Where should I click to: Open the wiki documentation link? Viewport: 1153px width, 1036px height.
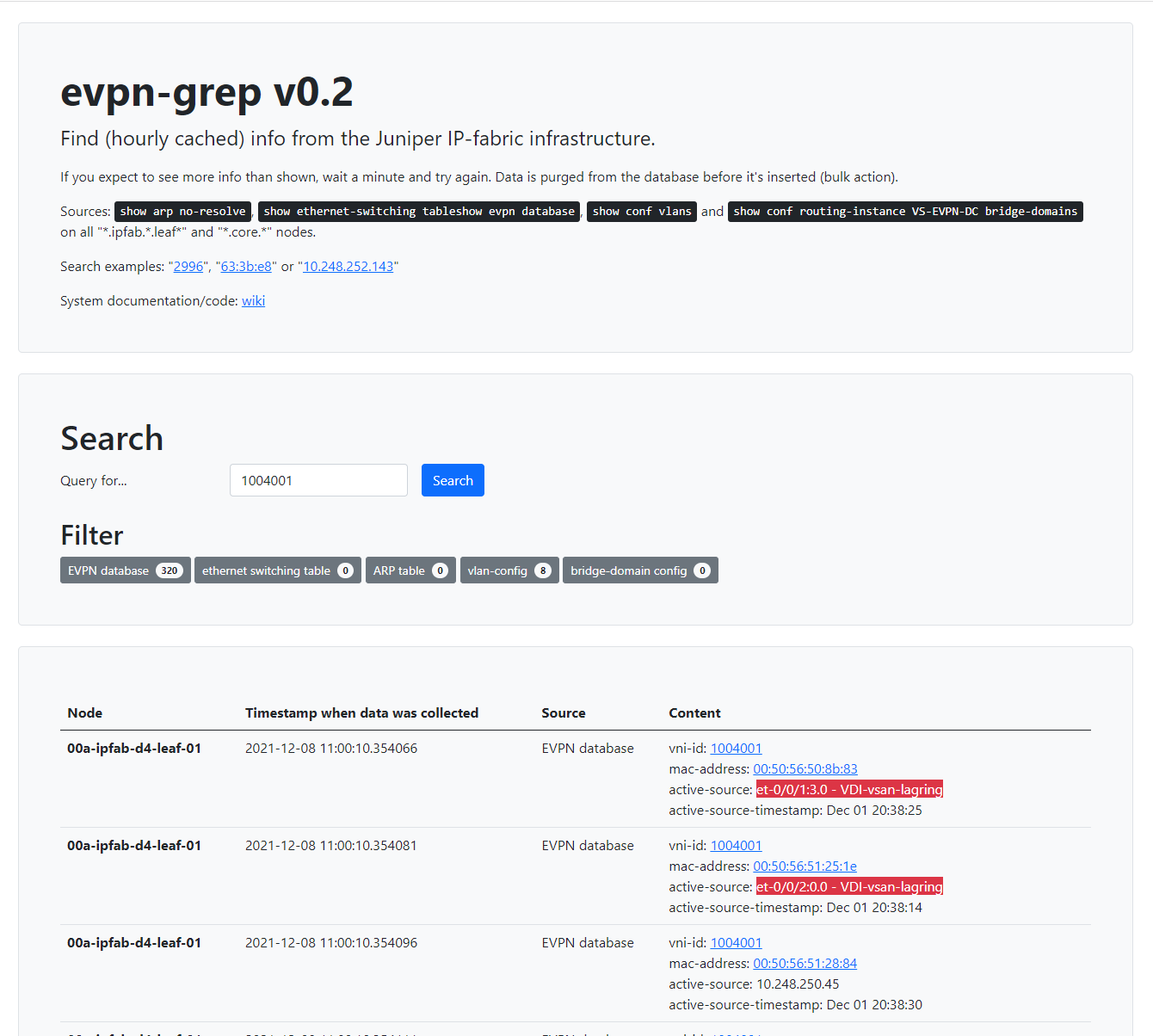click(253, 301)
